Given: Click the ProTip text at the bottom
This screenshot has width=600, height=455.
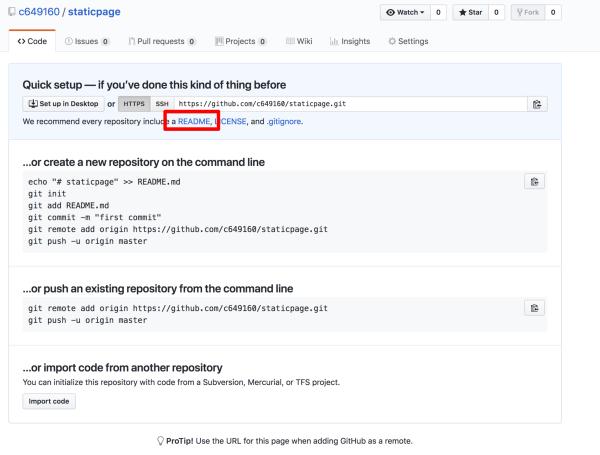Looking at the screenshot, I should tap(285, 441).
